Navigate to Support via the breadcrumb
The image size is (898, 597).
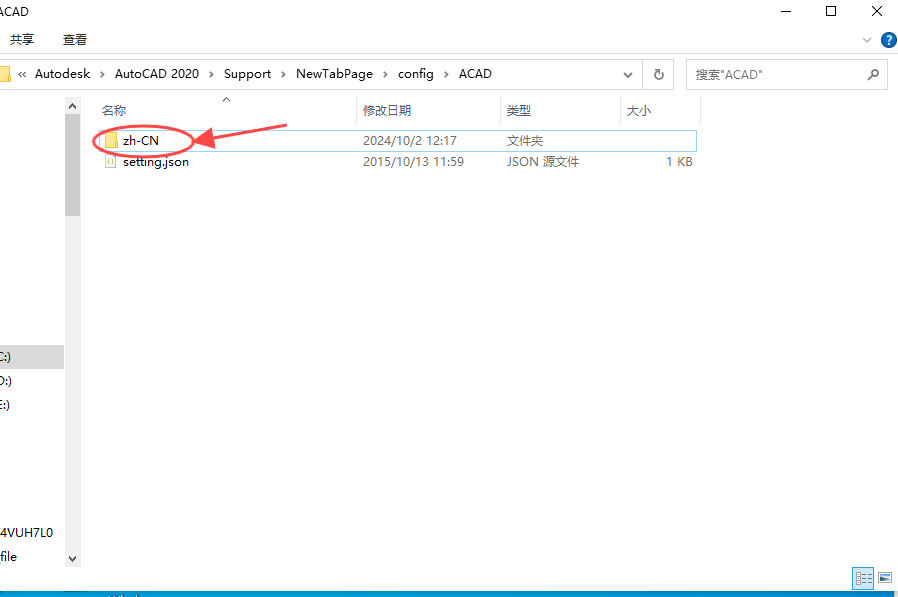point(247,73)
